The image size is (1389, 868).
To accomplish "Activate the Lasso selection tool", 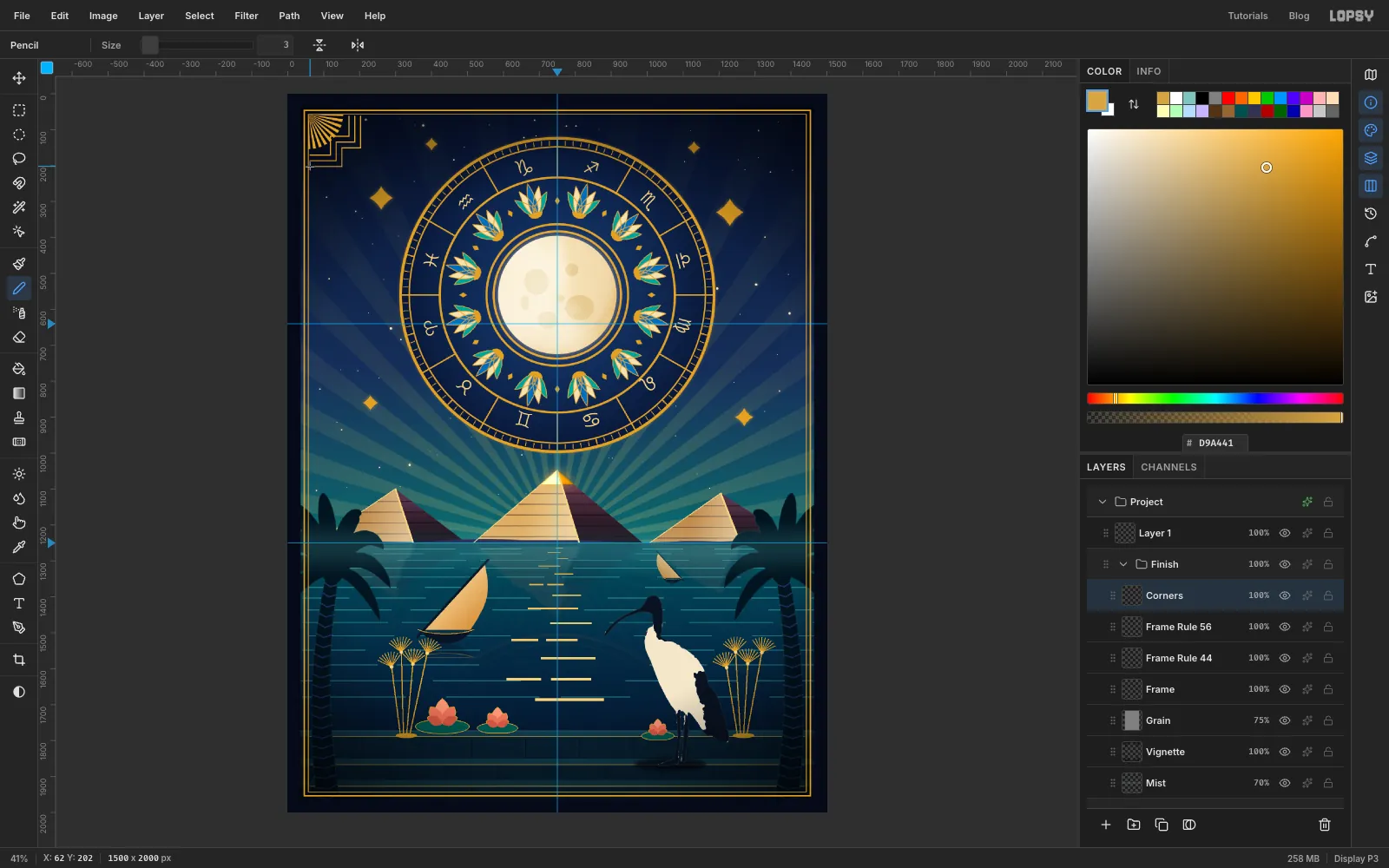I will click(x=19, y=159).
